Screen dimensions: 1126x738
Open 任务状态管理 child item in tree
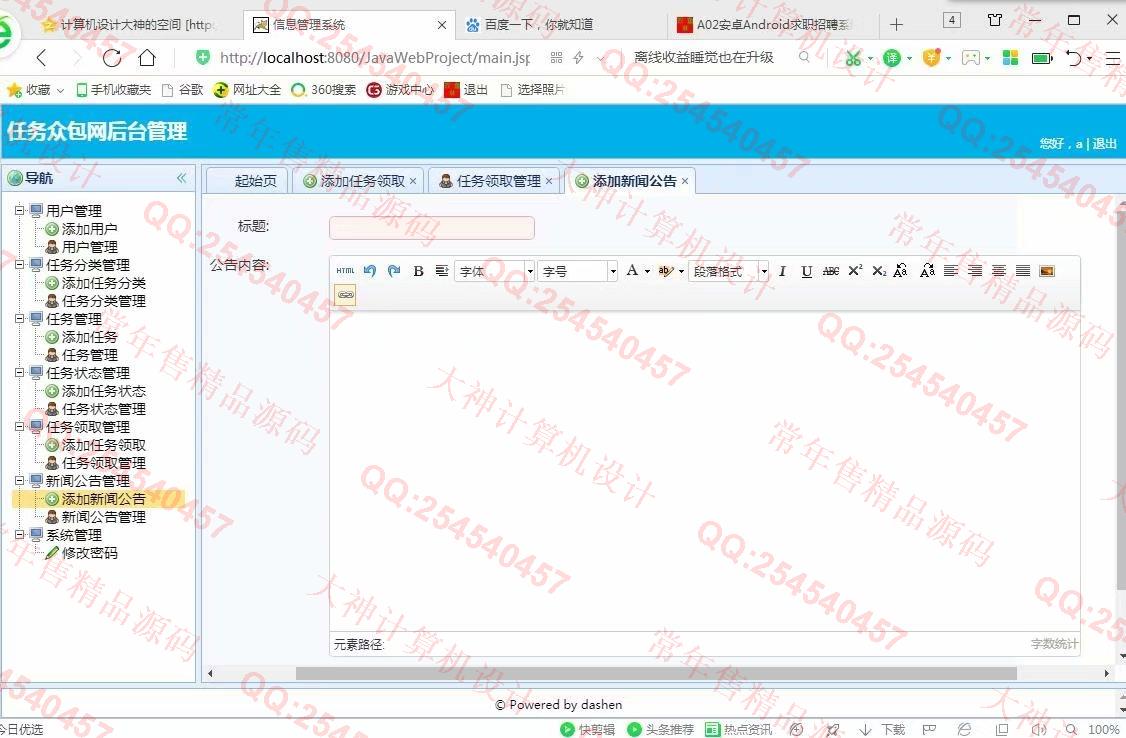[103, 408]
